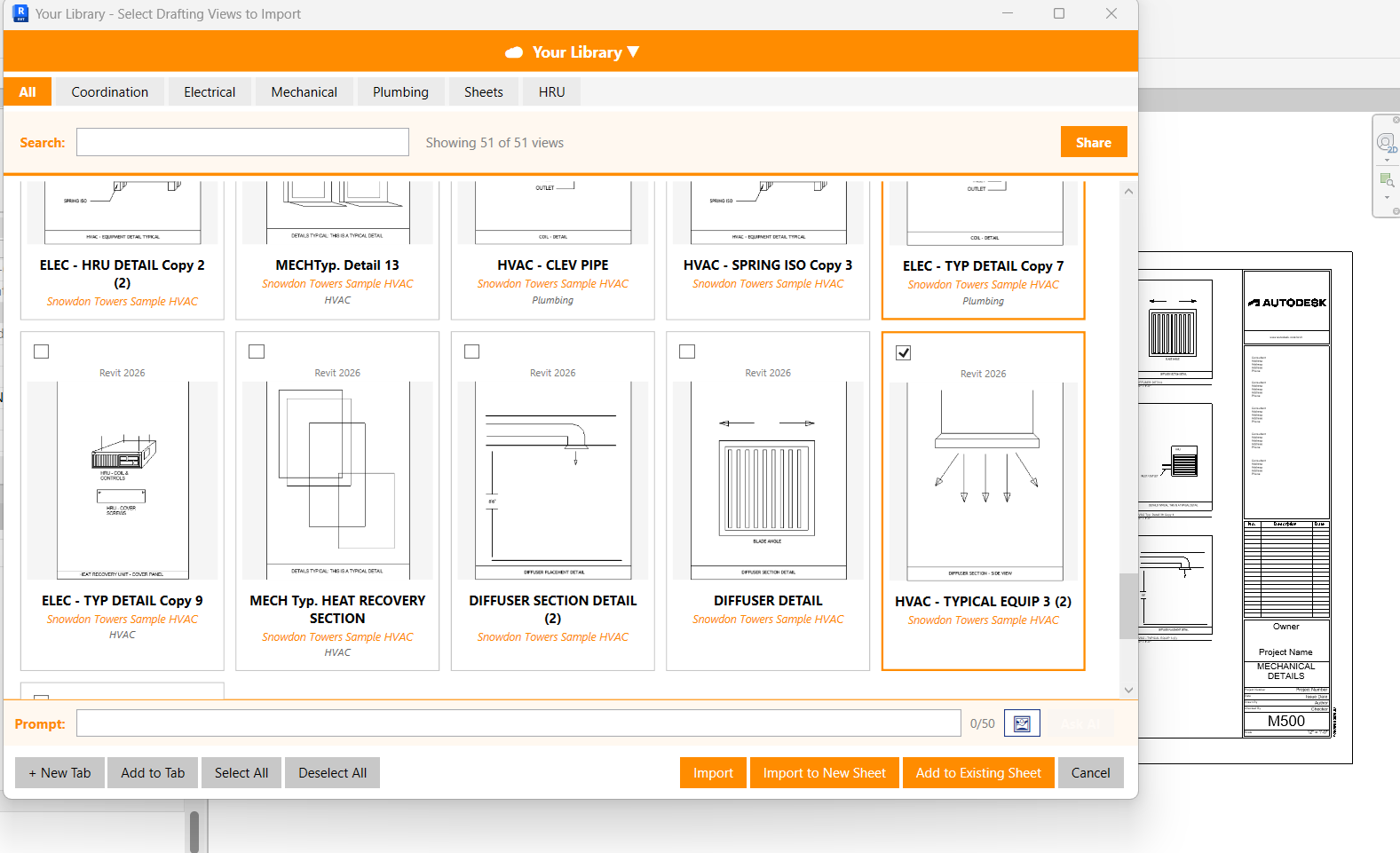
Task: Click the M500 sheet number in Revit title block
Action: pos(1285,721)
